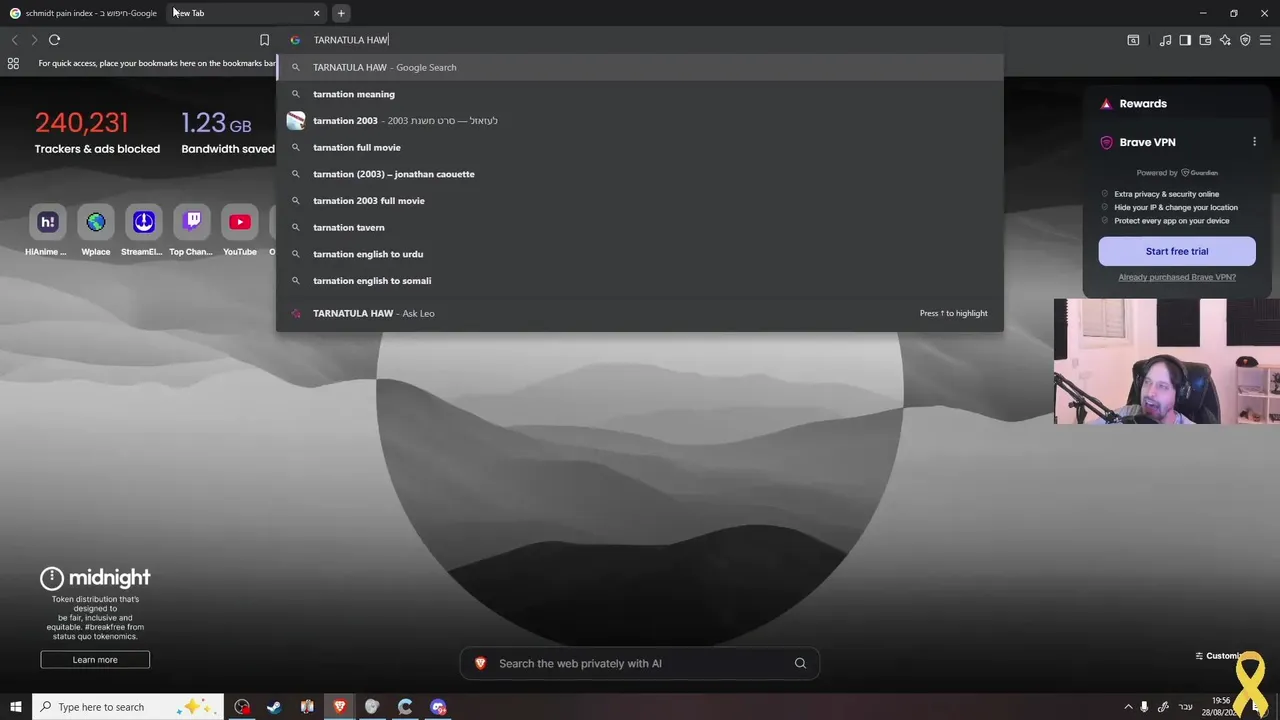Open the tab search icon in toolbar

pos(1133,40)
